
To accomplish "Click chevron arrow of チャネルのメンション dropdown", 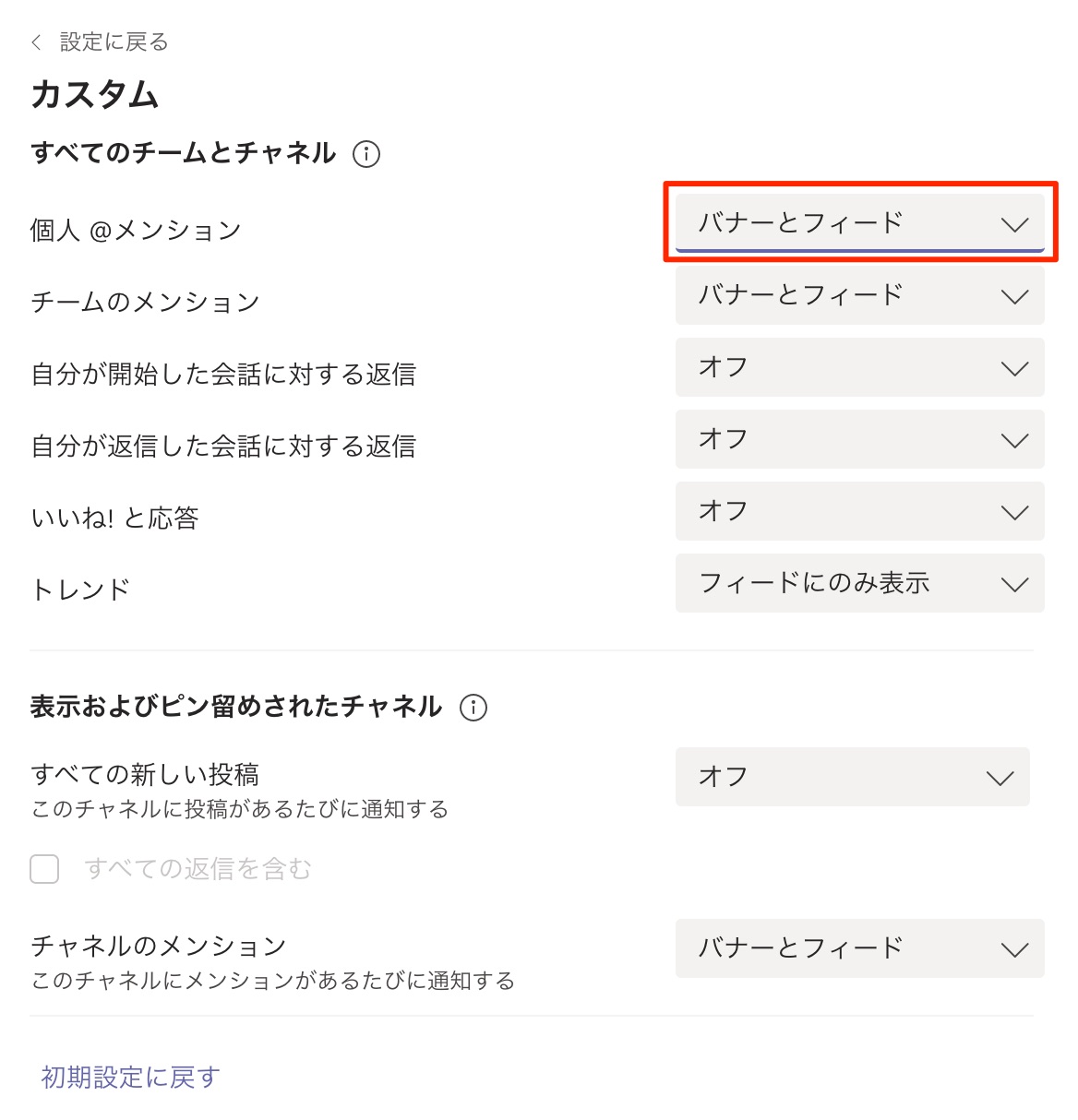I will click(x=1014, y=950).
